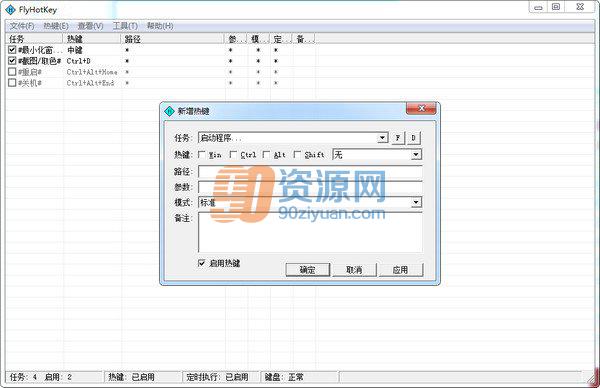600x388 pixels.
Task: Click the F button beside the task combo
Action: (398, 138)
